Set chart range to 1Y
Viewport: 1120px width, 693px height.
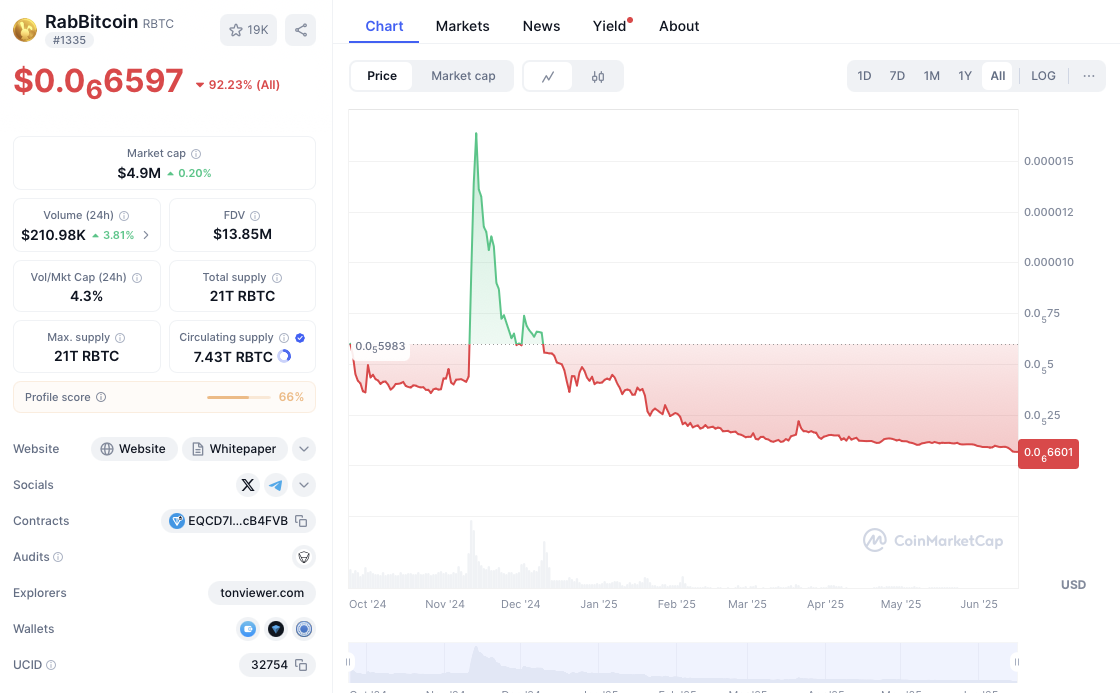(965, 76)
